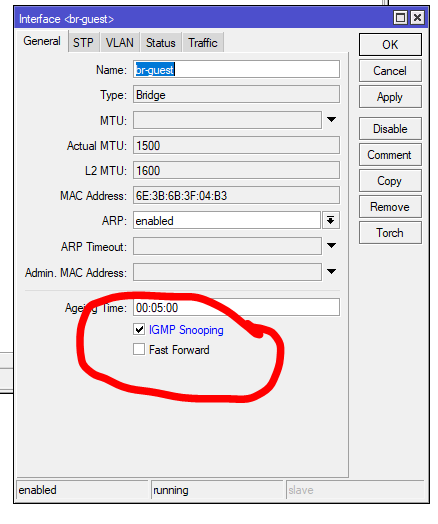The height and width of the screenshot is (524, 438).
Task: Toggle the IGMP Snooping checkbox
Action: (139, 330)
